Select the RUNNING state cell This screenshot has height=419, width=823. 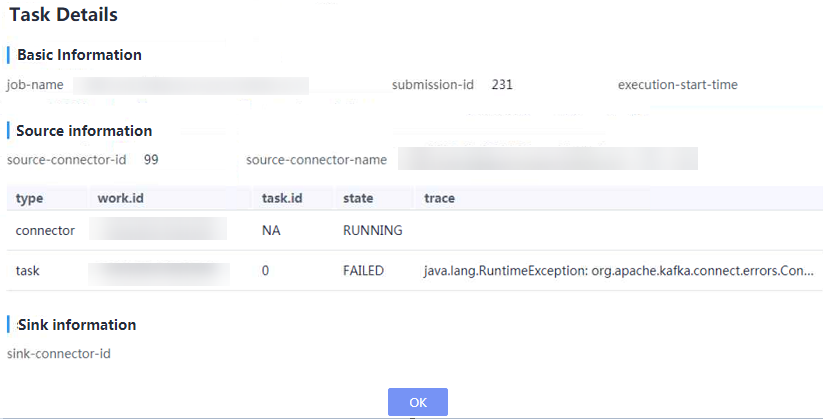373,231
